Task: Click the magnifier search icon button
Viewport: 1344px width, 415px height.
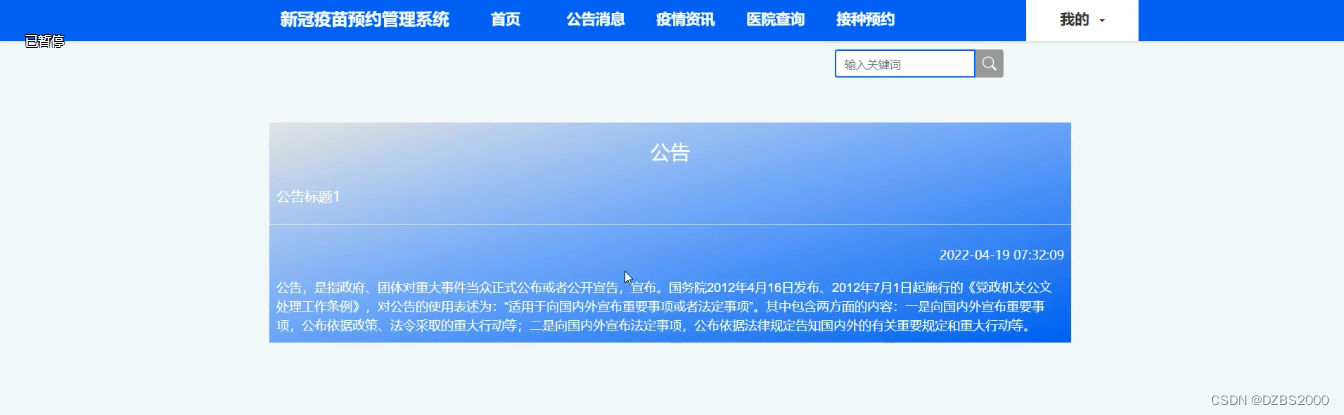Action: click(989, 64)
